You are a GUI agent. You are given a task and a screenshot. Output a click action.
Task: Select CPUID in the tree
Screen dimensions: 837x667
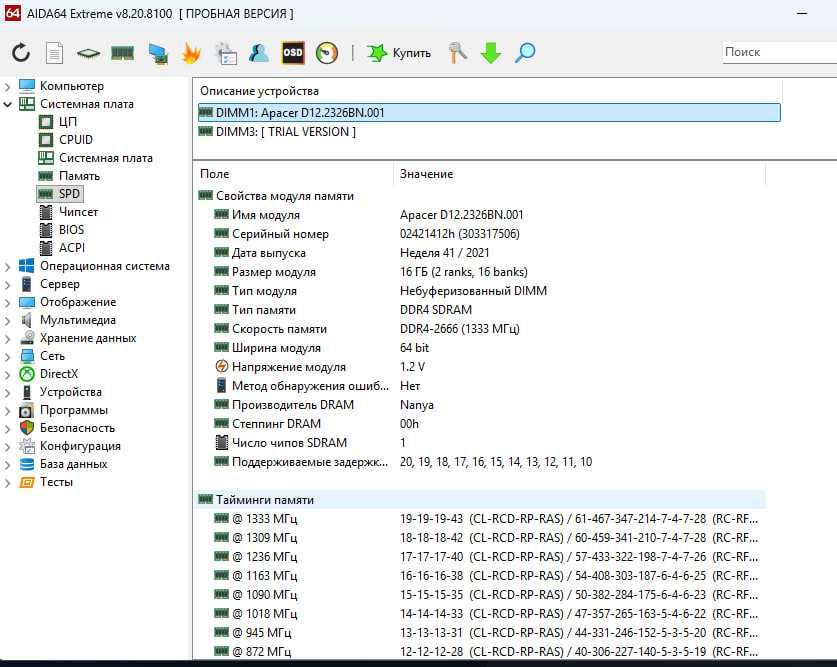(x=76, y=140)
